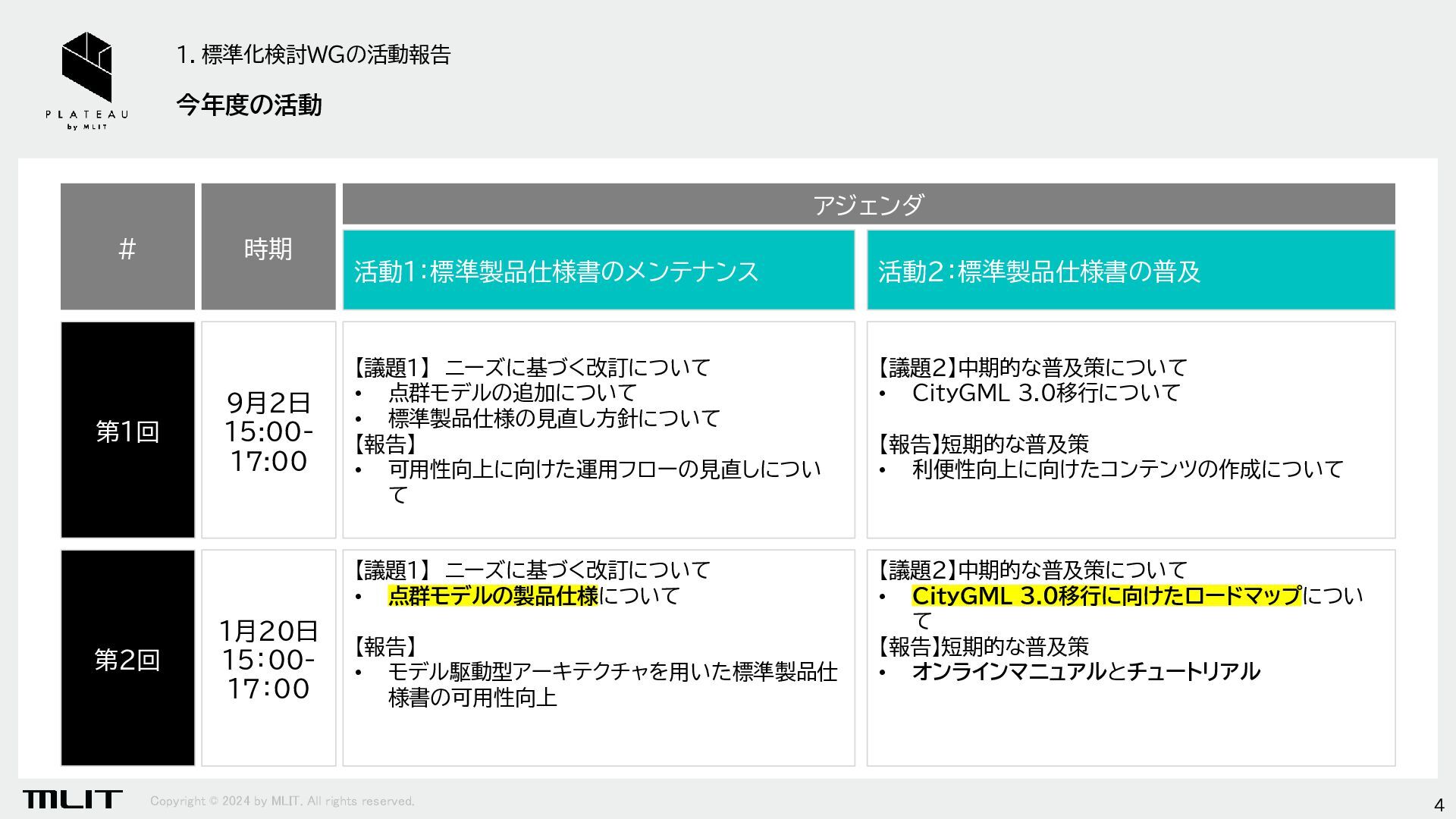1456x819 pixels.
Task: Click the 1月20日 15:00-17:00 date cell
Action: [268, 658]
